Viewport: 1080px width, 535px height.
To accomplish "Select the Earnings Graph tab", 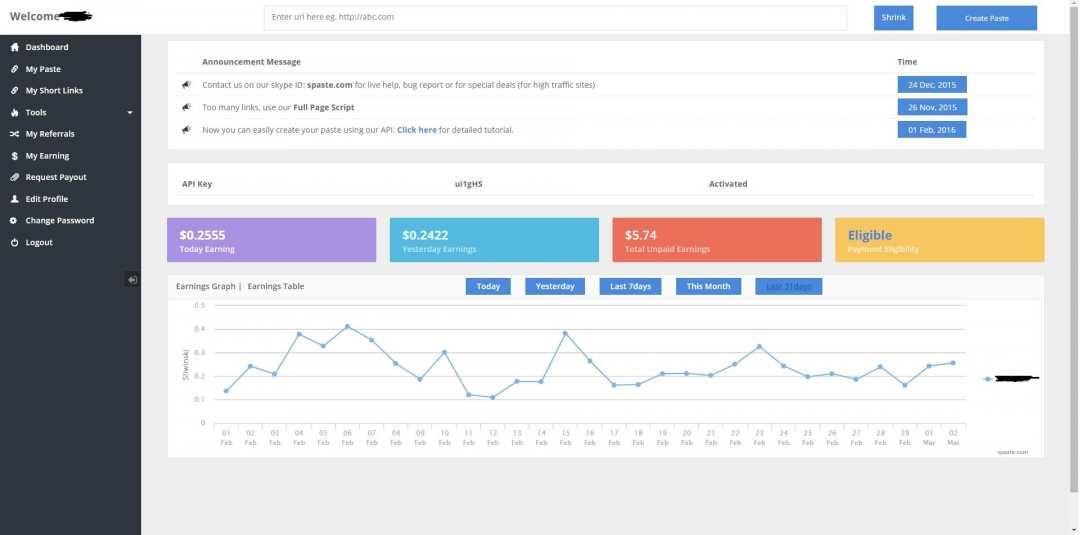I will [205, 287].
